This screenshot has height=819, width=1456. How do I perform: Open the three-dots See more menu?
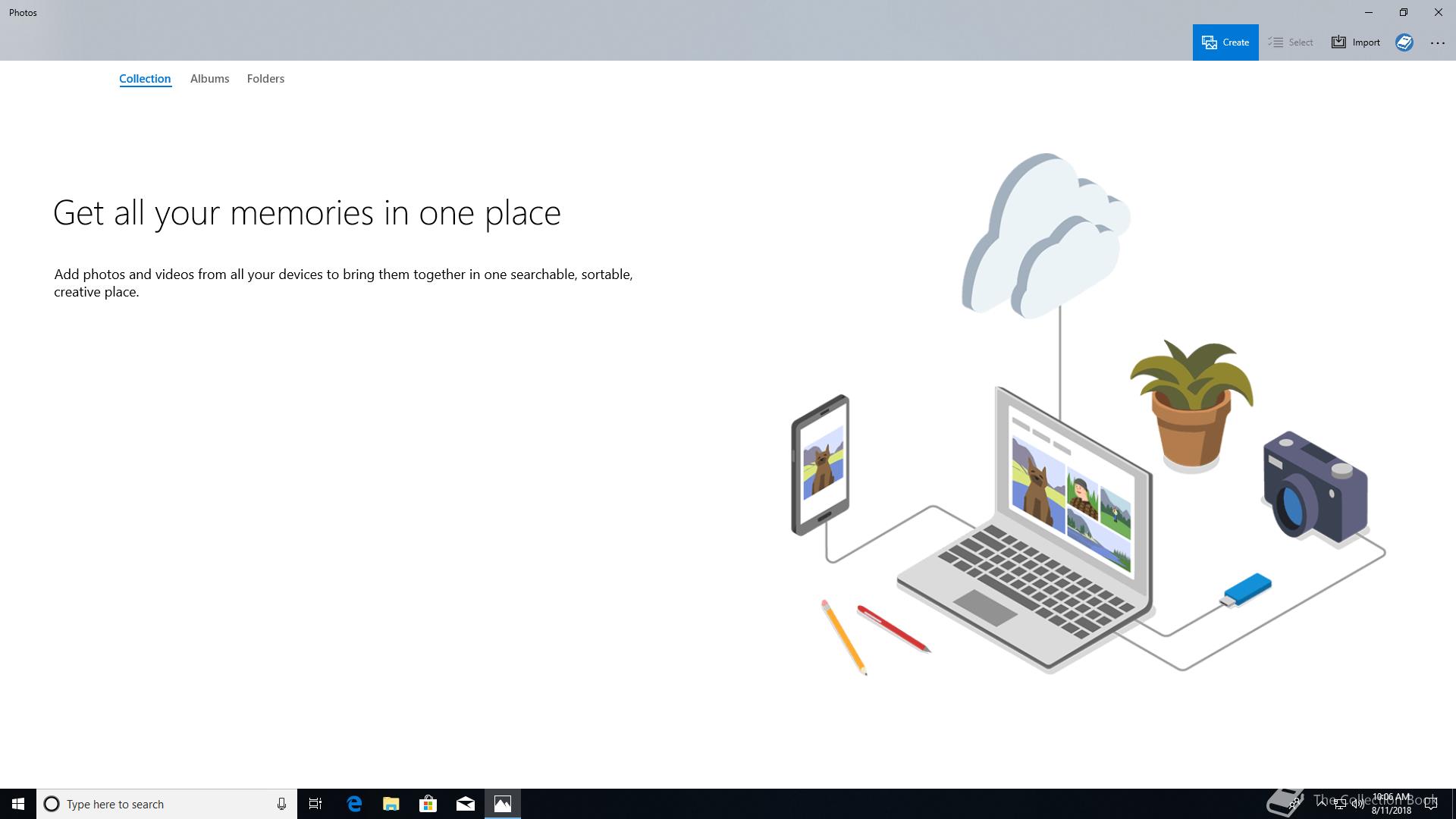(x=1437, y=43)
